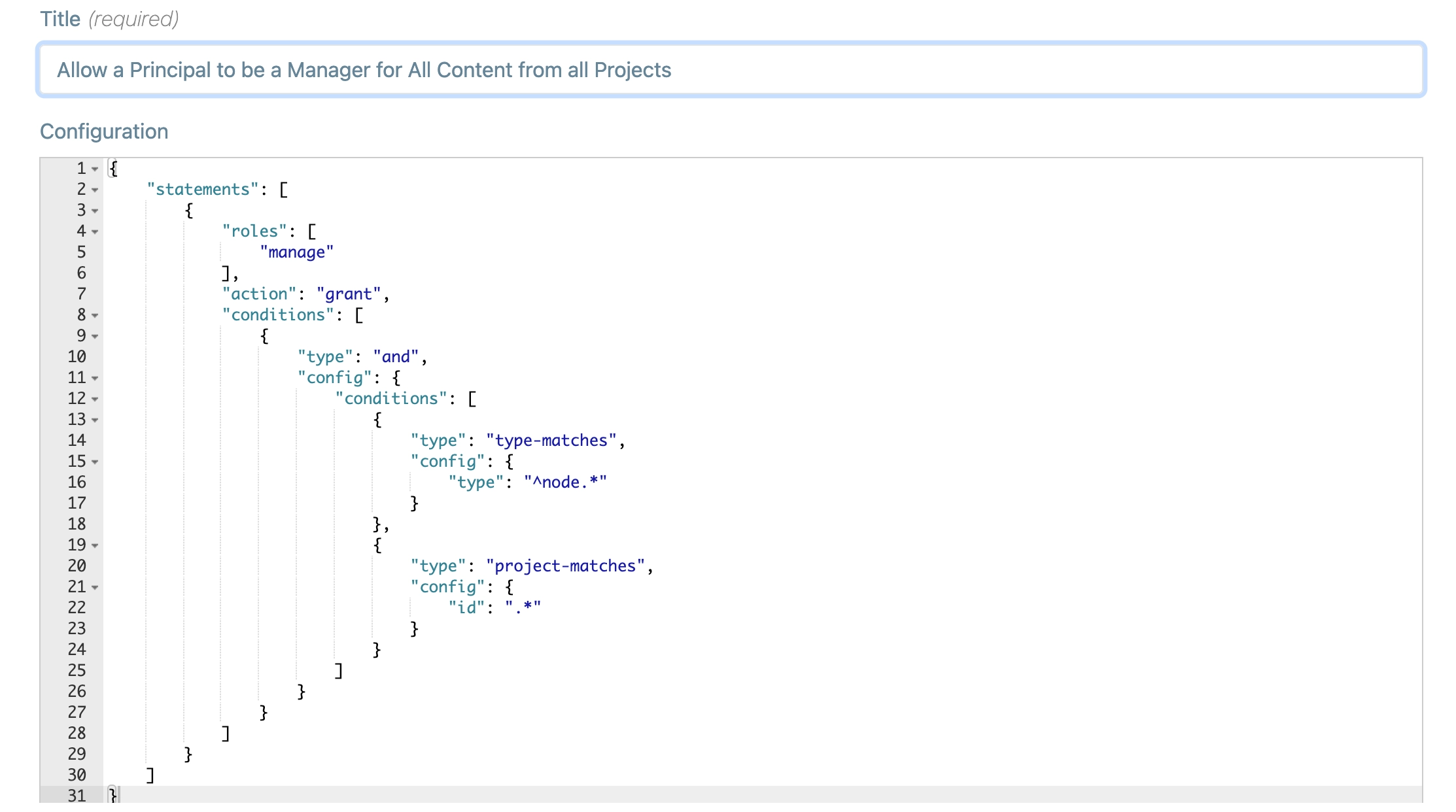Click the "type-matches" string on line 14
This screenshot has width=1456, height=812.
coord(551,441)
